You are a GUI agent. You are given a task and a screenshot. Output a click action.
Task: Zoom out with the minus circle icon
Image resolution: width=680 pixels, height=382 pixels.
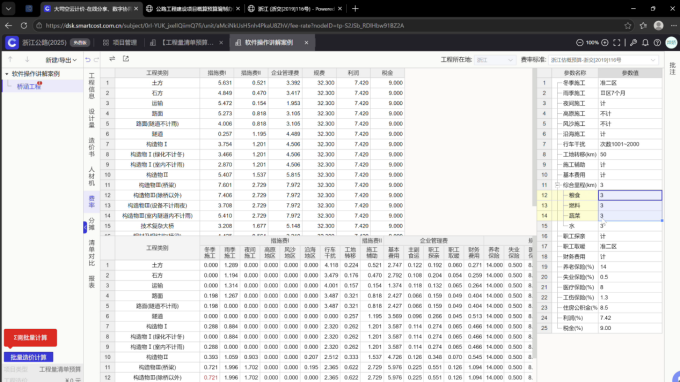click(x=579, y=42)
